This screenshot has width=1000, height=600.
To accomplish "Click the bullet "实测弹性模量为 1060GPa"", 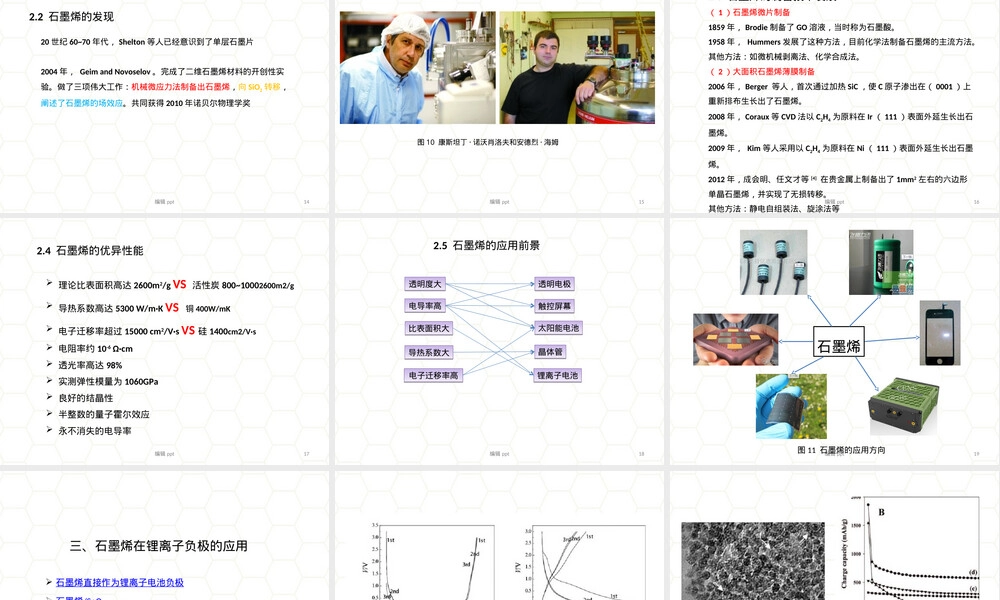I will [108, 382].
